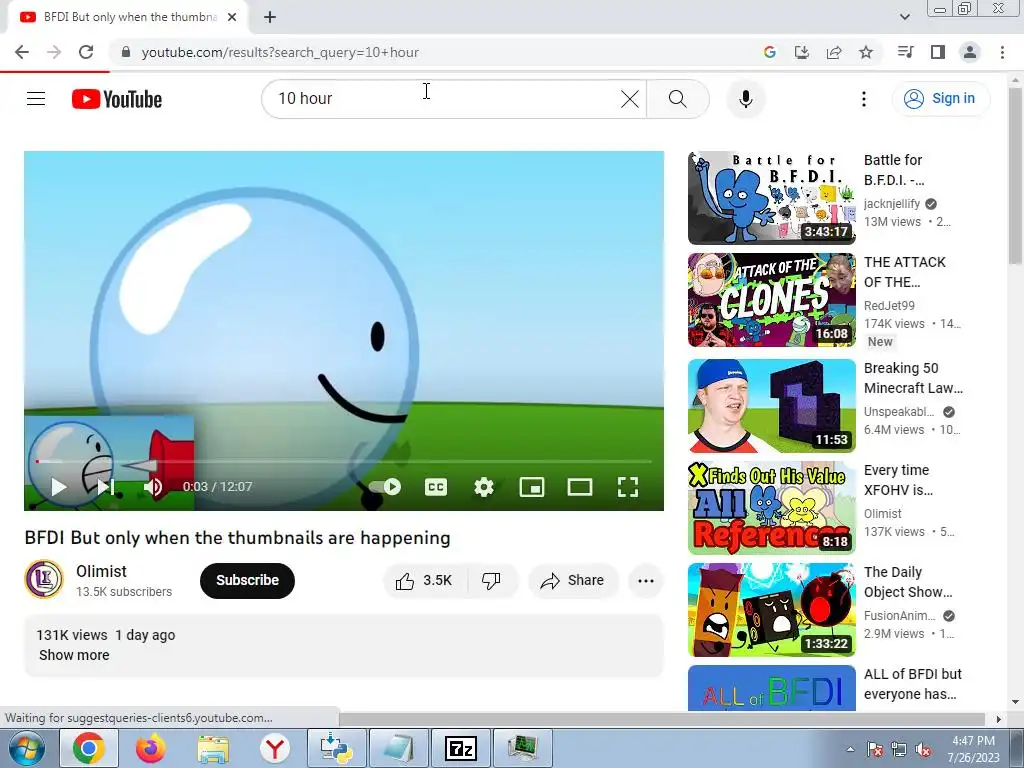Toggle the autoplay switch
This screenshot has height=768, width=1024.
tap(385, 487)
